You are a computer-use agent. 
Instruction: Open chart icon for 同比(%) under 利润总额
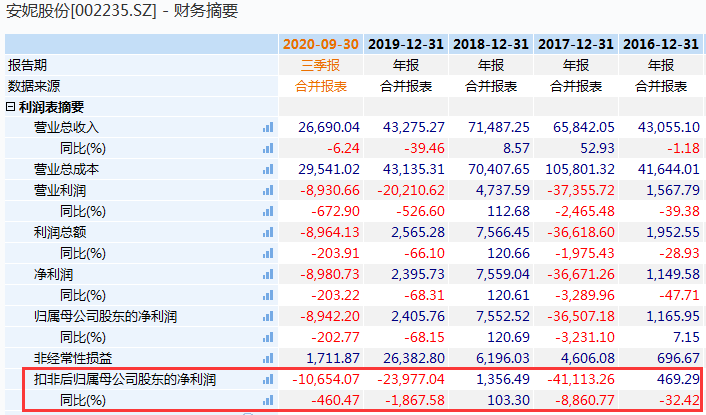pos(268,253)
